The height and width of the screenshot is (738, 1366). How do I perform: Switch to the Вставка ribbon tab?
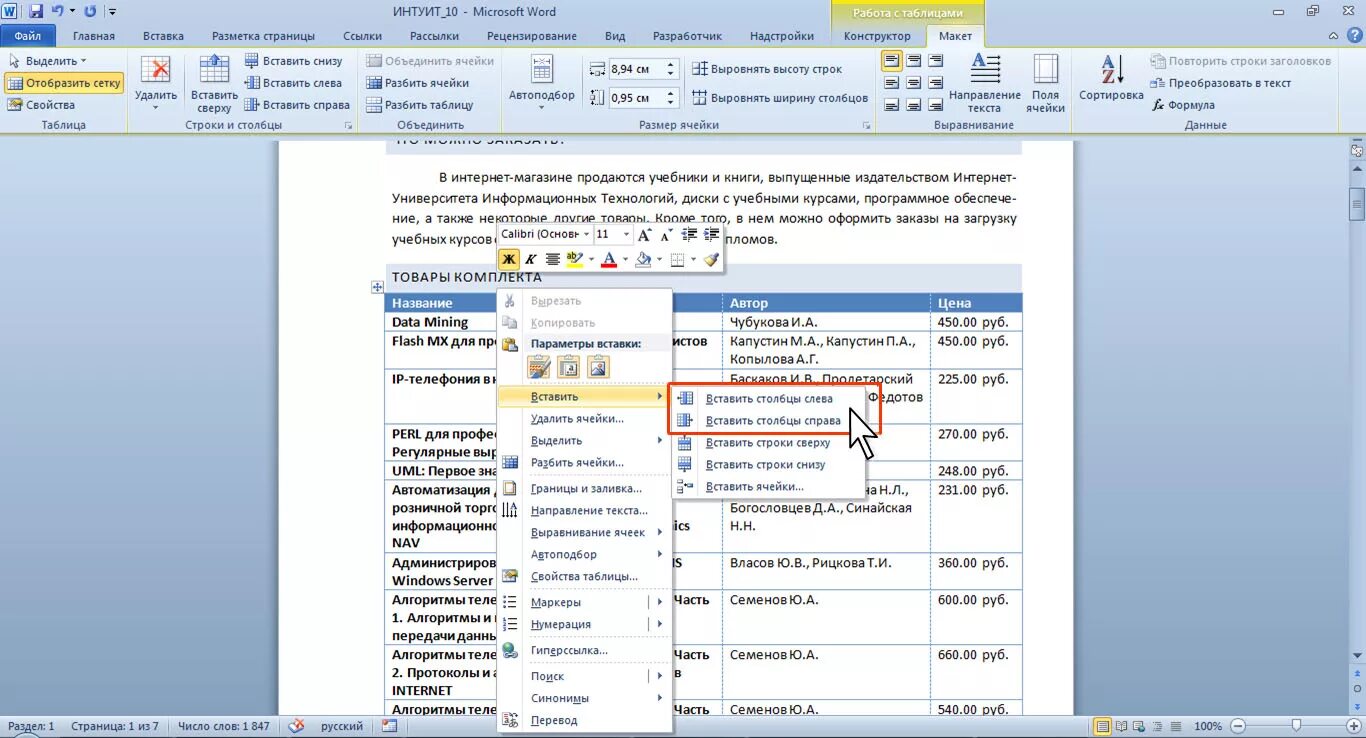tap(163, 36)
